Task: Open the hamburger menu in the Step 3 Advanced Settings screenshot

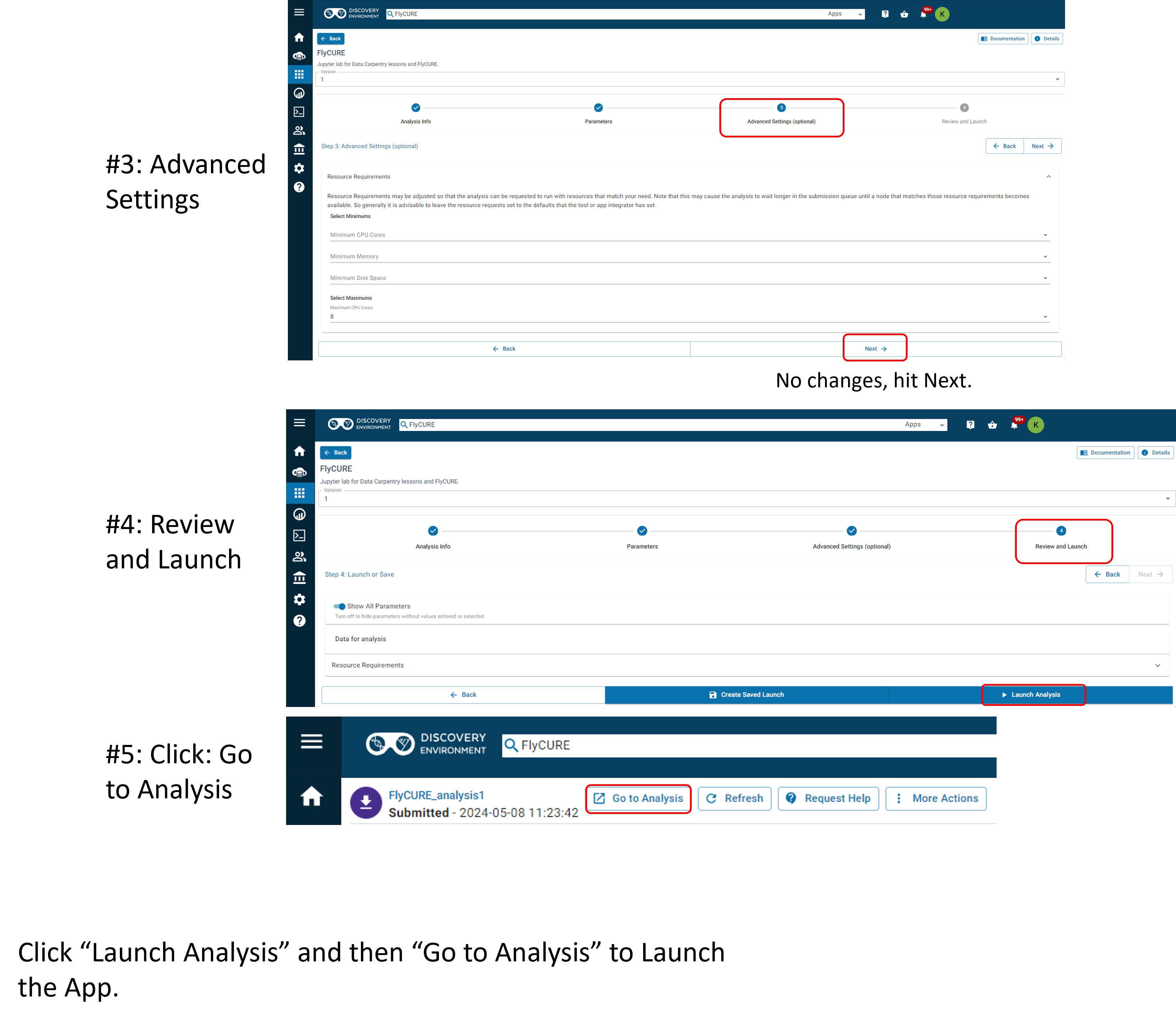Action: pos(299,12)
